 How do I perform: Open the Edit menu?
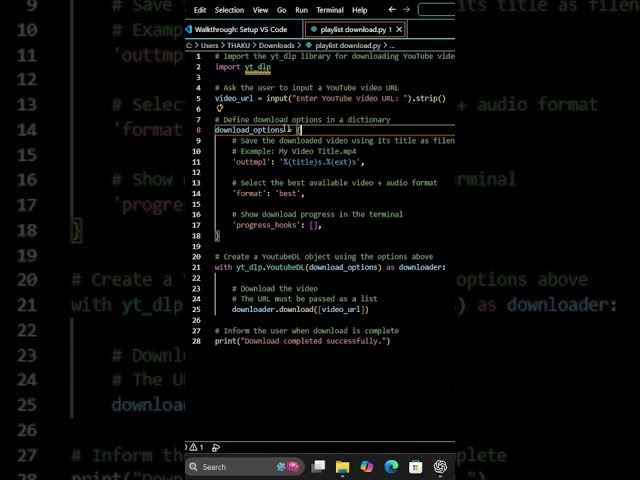point(200,10)
